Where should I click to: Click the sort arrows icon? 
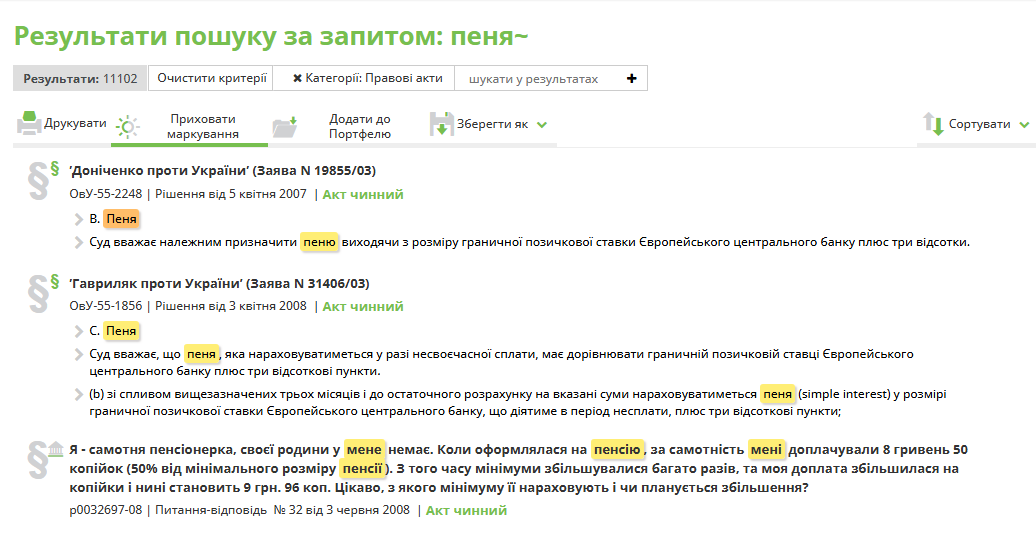(933, 125)
